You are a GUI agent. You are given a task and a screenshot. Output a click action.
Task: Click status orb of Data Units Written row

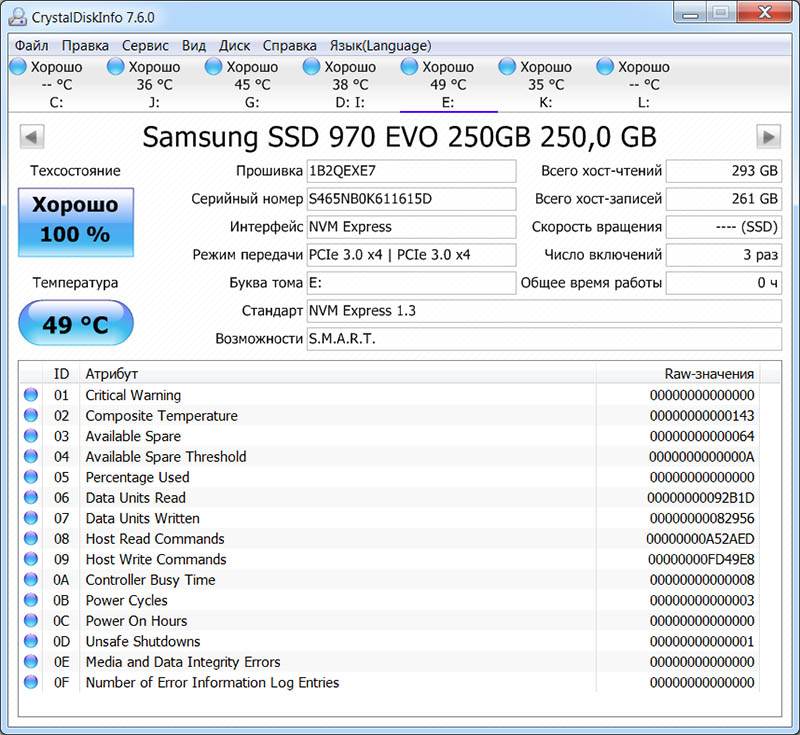coord(31,518)
